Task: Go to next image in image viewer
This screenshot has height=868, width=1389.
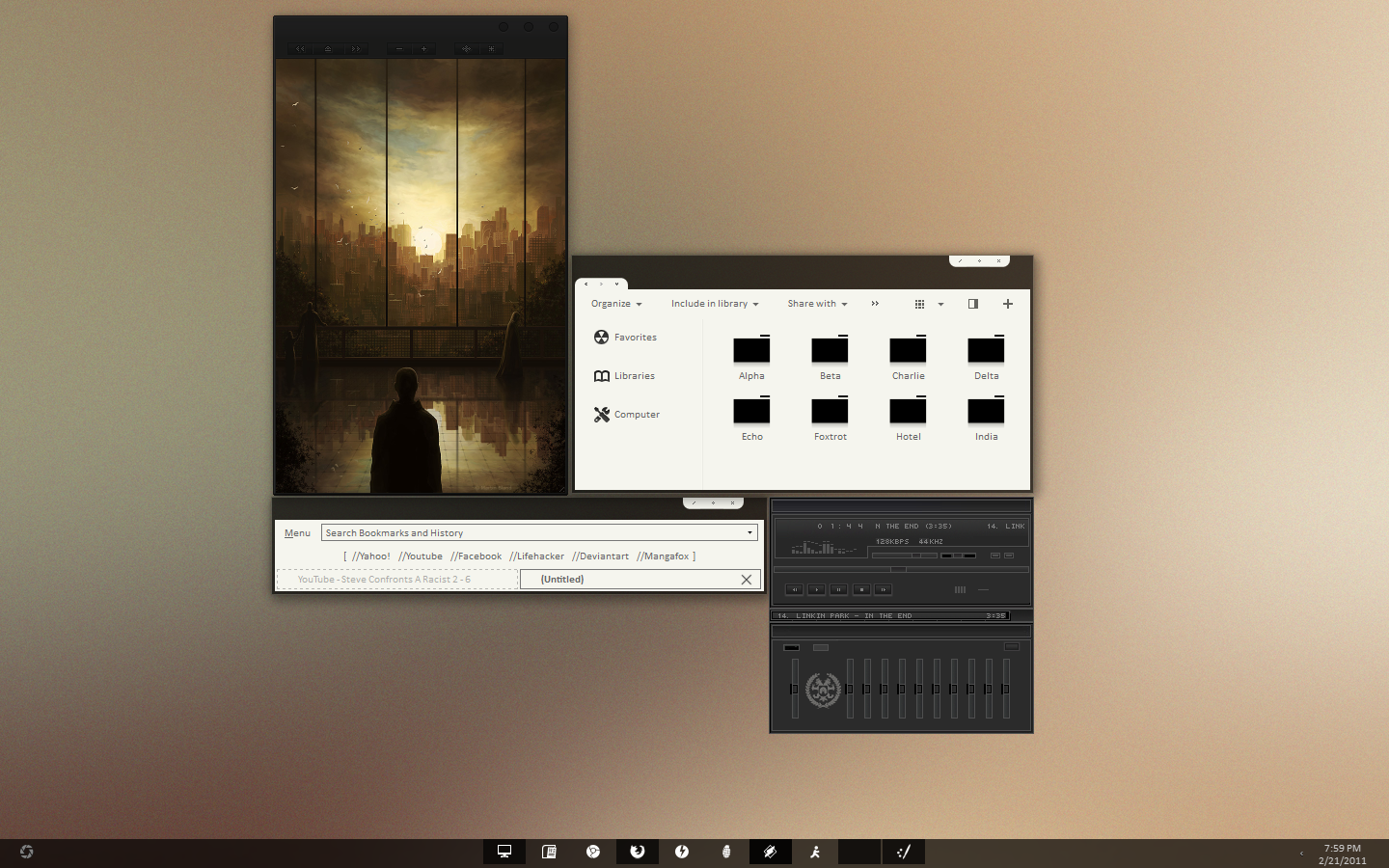Action: (356, 48)
